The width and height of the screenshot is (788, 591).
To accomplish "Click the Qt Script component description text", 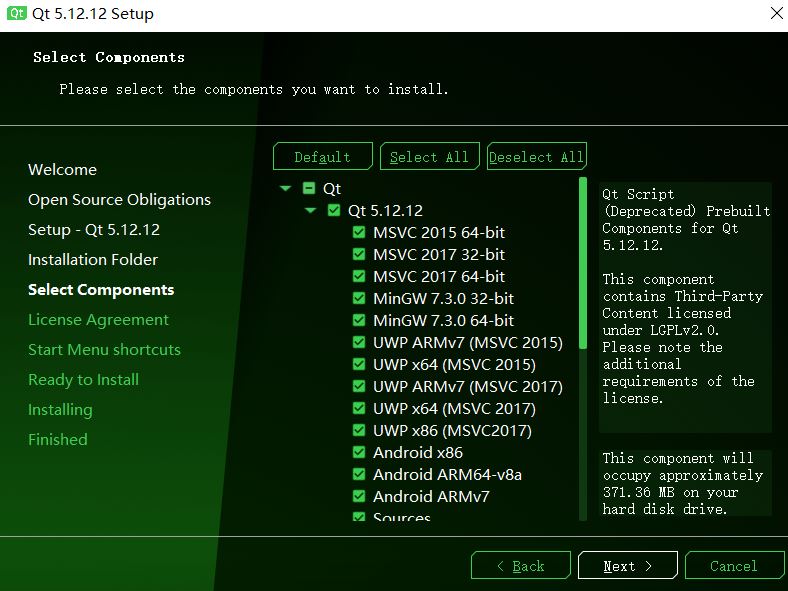I will (685, 296).
